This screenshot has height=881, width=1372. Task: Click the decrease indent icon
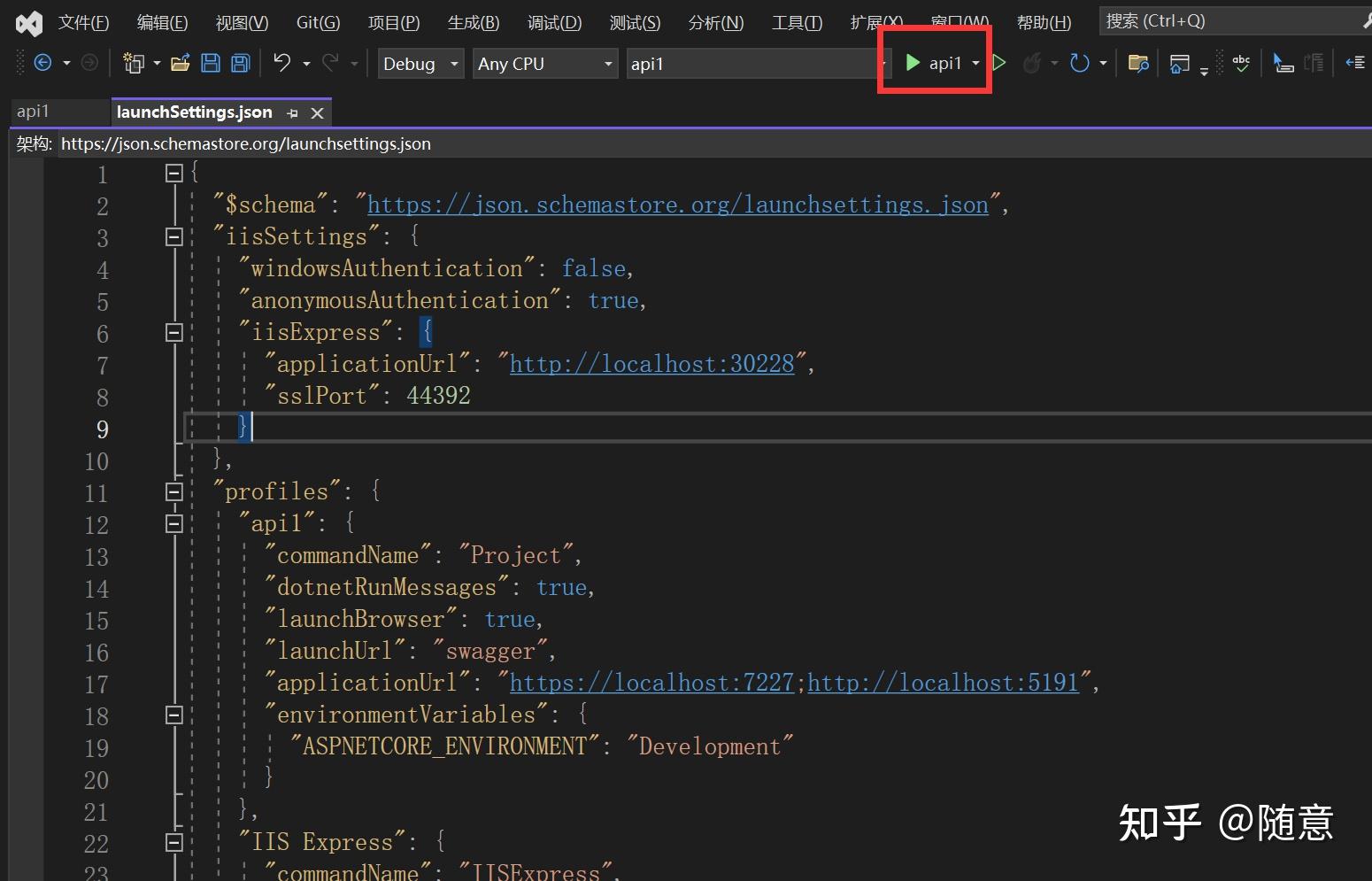(1355, 63)
